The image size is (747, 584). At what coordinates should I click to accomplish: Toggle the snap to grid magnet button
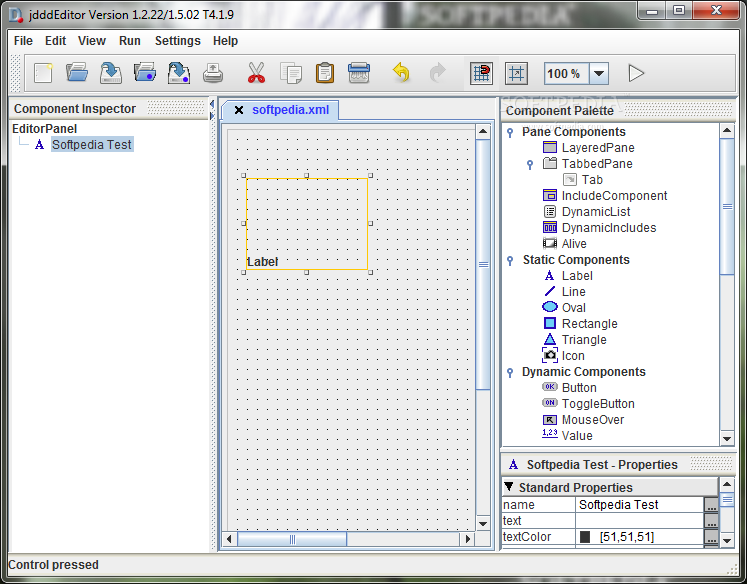coord(481,73)
